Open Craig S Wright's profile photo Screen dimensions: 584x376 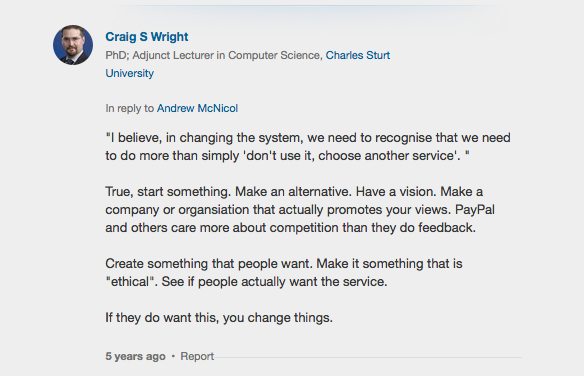[73, 45]
